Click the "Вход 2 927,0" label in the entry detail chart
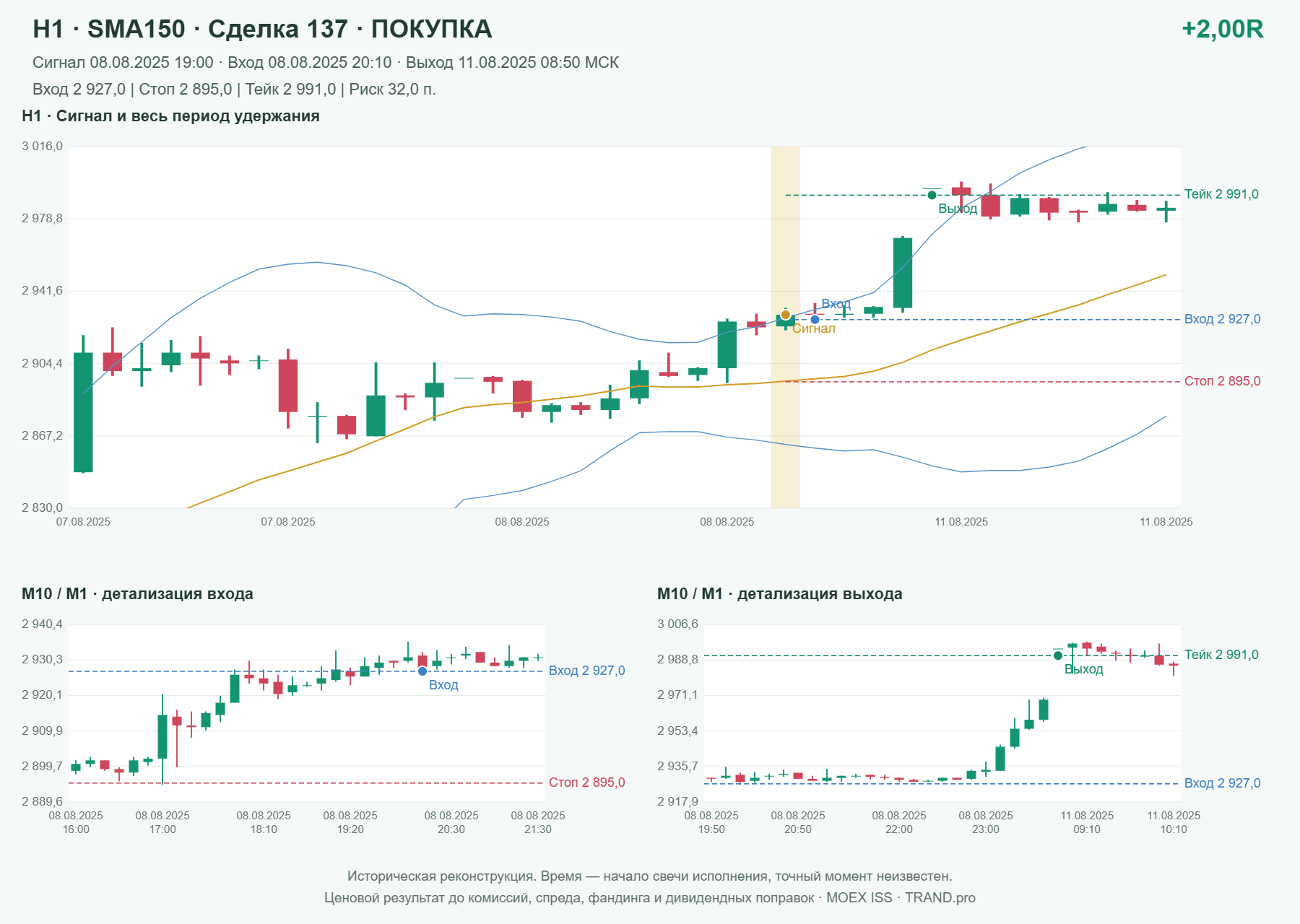Image resolution: width=1300 pixels, height=924 pixels. pos(586,671)
